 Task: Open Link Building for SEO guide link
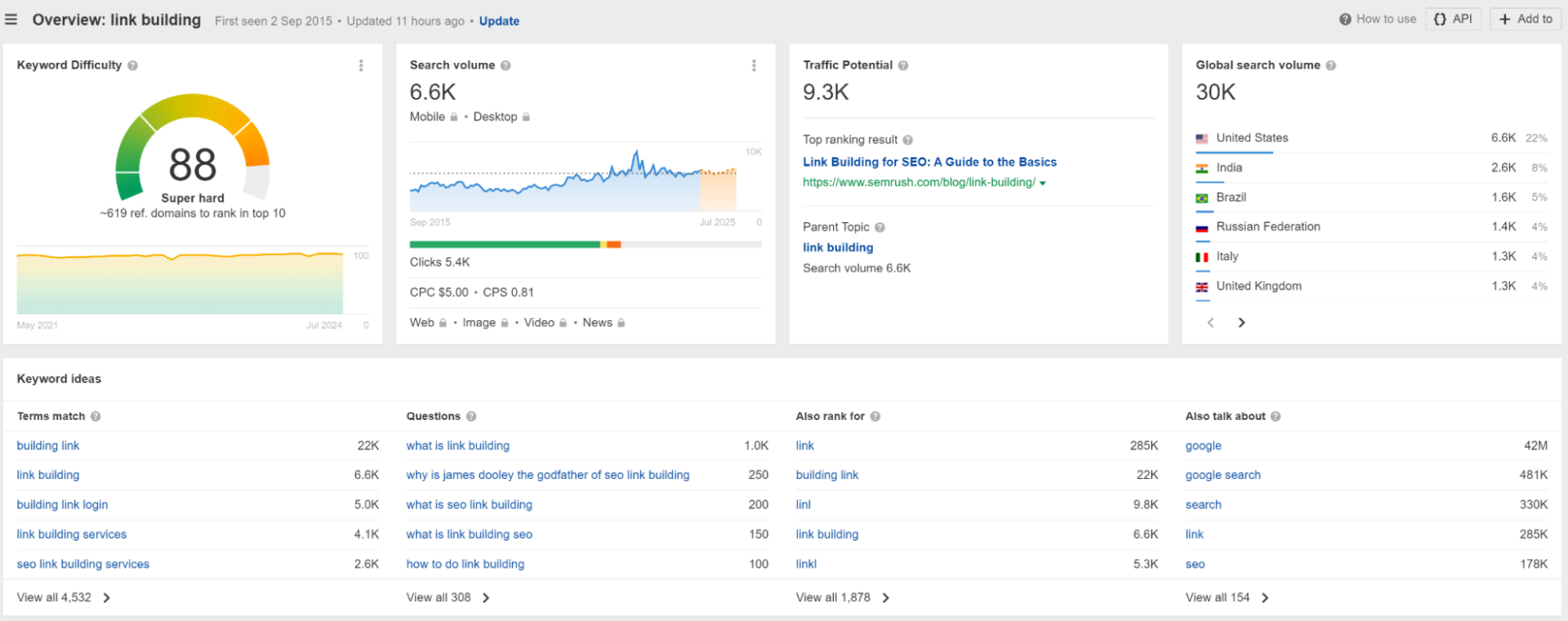point(929,162)
